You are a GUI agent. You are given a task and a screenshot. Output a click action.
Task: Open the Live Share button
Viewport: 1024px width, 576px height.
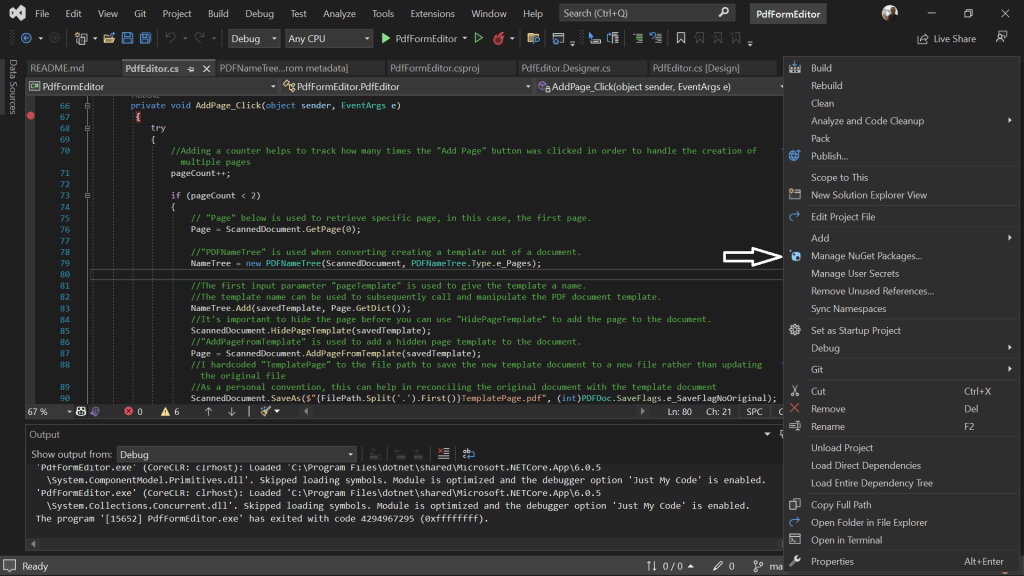point(946,39)
